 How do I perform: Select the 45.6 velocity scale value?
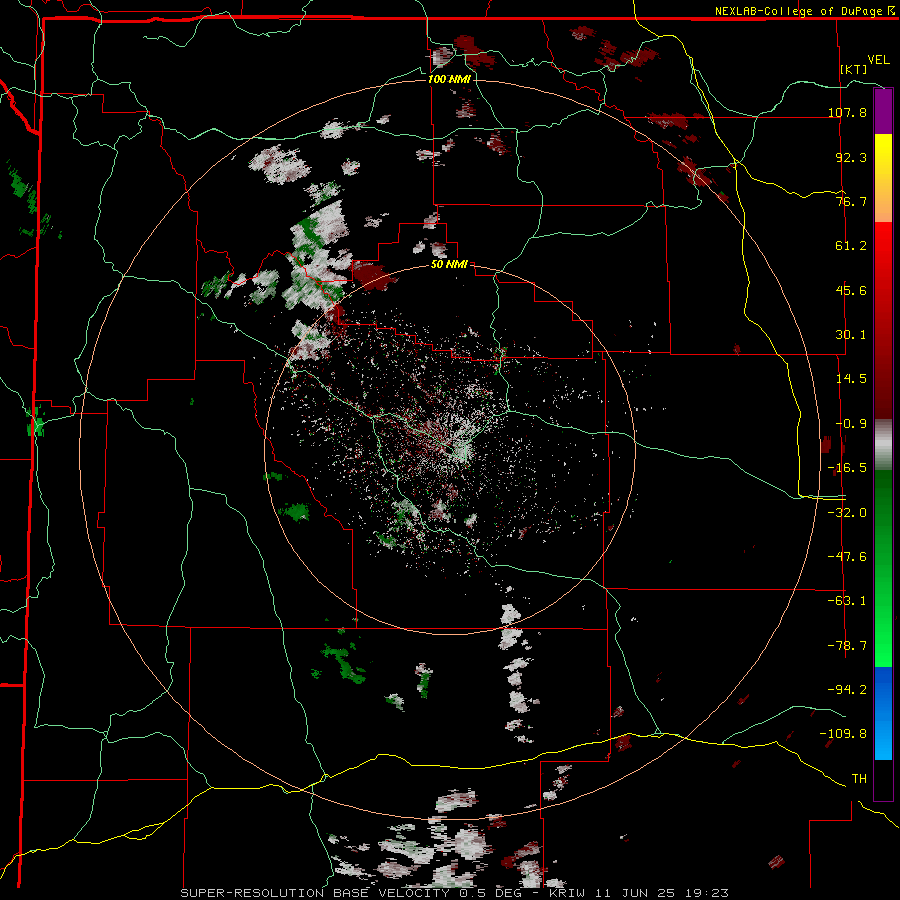coord(851,290)
